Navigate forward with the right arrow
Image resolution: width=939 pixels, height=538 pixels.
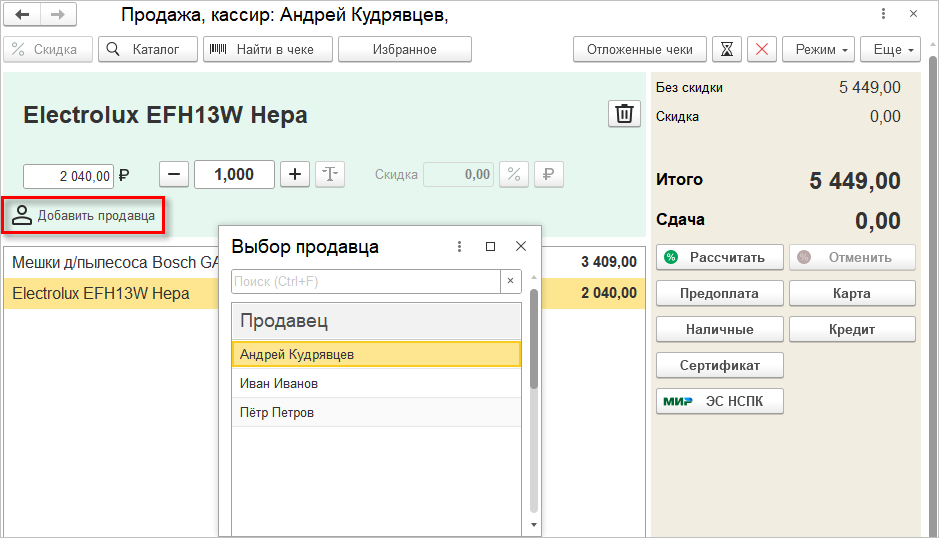point(57,15)
